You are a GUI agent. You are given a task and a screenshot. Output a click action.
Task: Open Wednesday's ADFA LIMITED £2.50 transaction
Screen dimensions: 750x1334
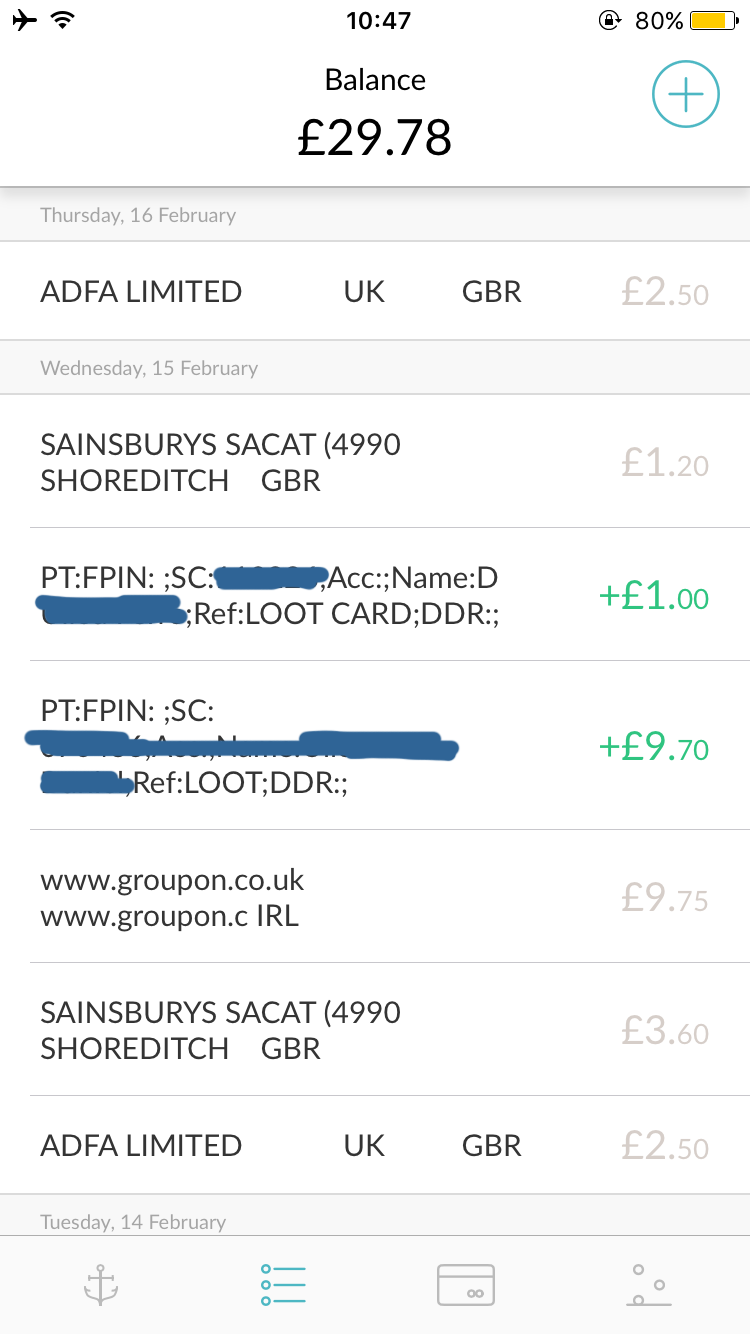(x=375, y=1145)
